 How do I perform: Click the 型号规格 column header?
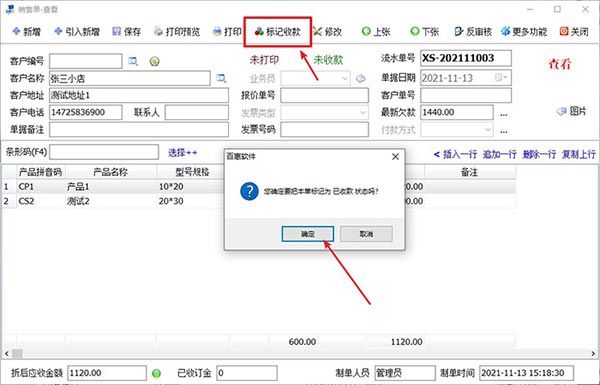point(192,172)
